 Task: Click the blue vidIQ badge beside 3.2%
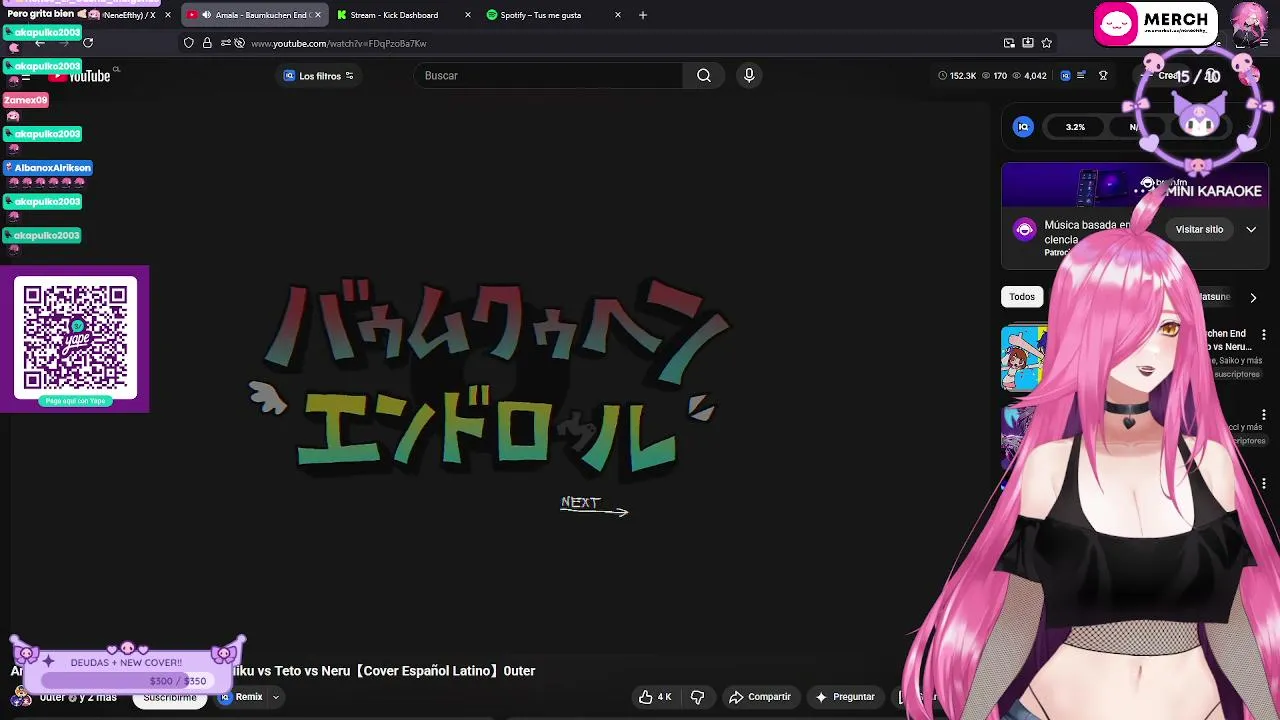[x=1023, y=127]
